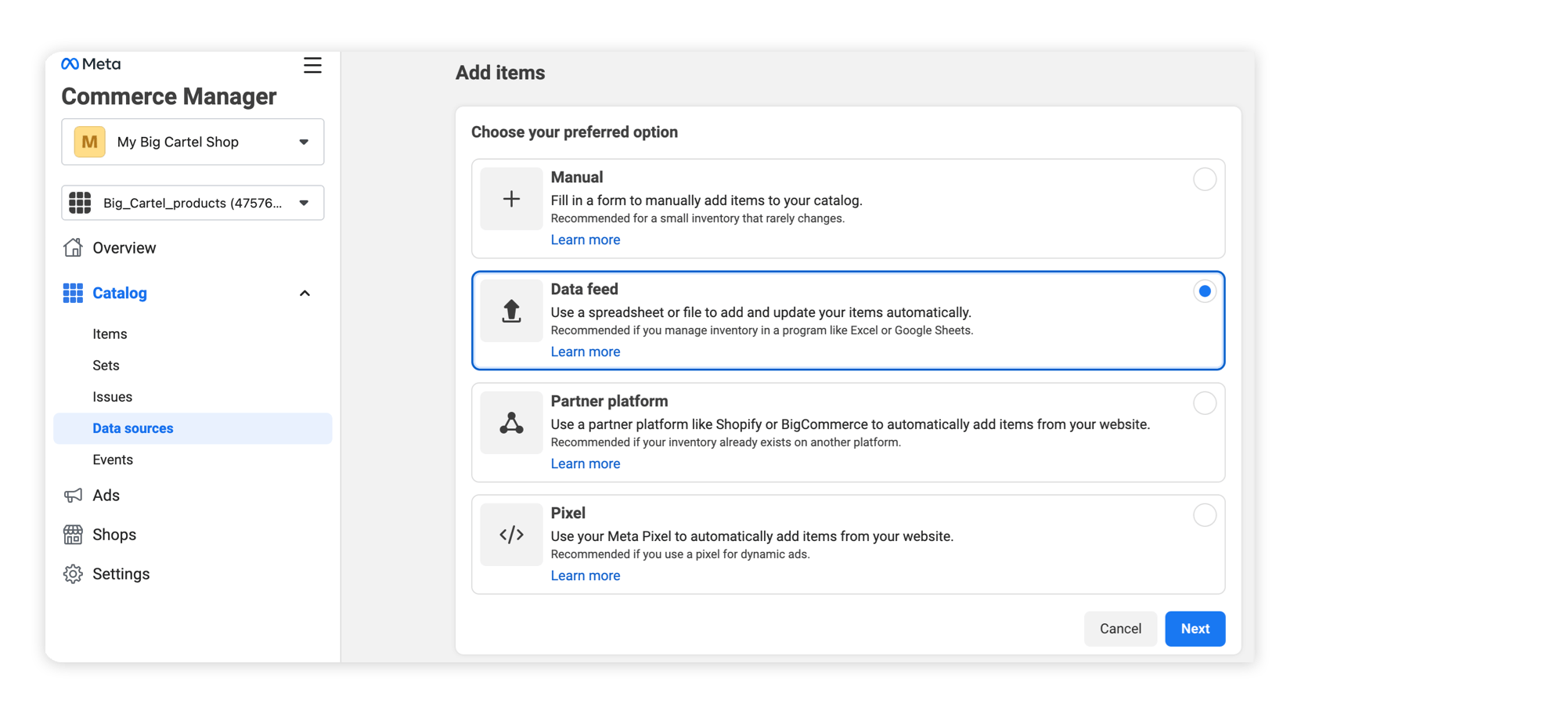
Task: Open Settings in sidebar
Action: tap(121, 574)
